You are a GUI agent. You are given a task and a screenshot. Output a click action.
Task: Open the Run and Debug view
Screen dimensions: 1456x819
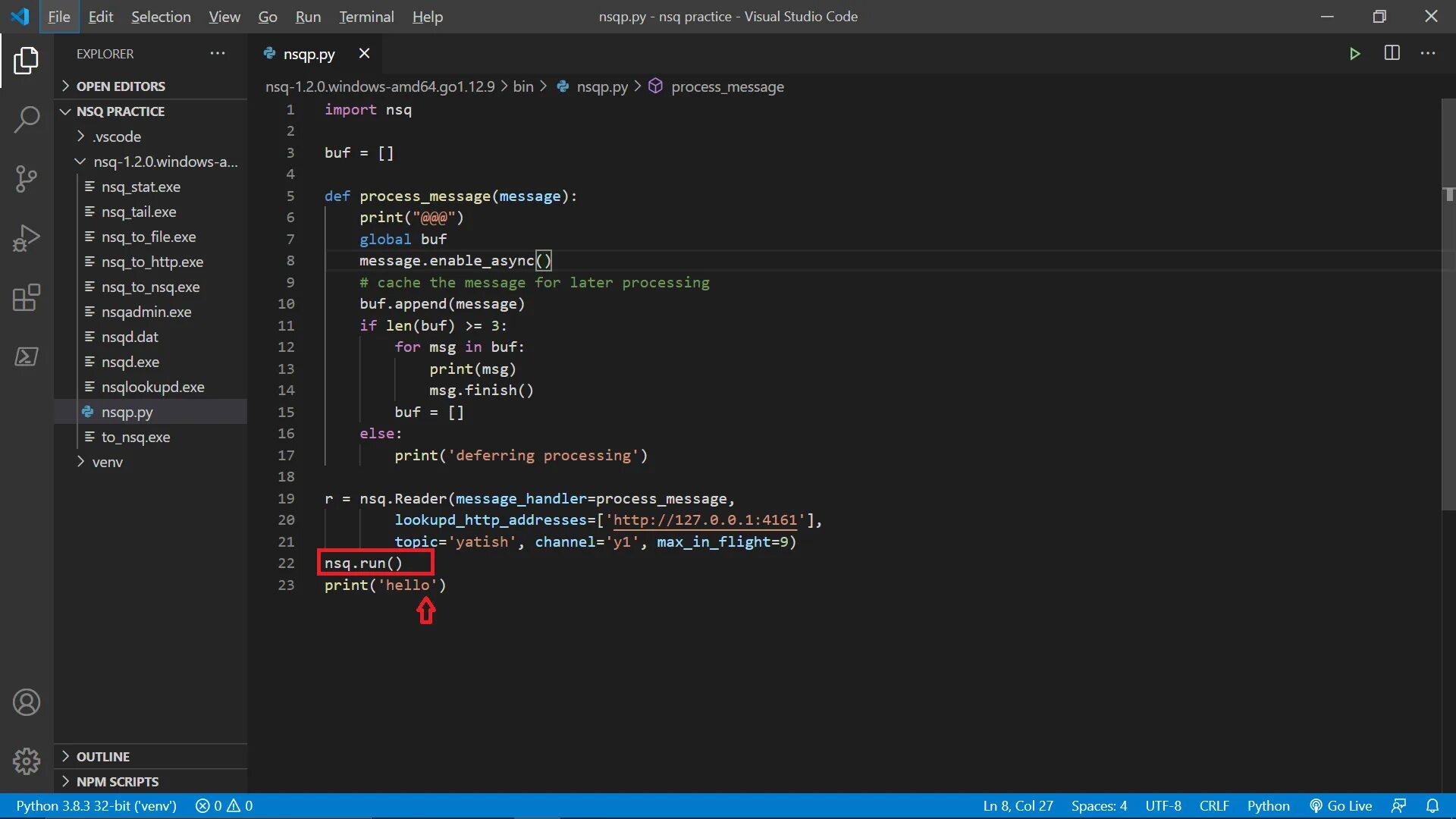pyautogui.click(x=27, y=238)
